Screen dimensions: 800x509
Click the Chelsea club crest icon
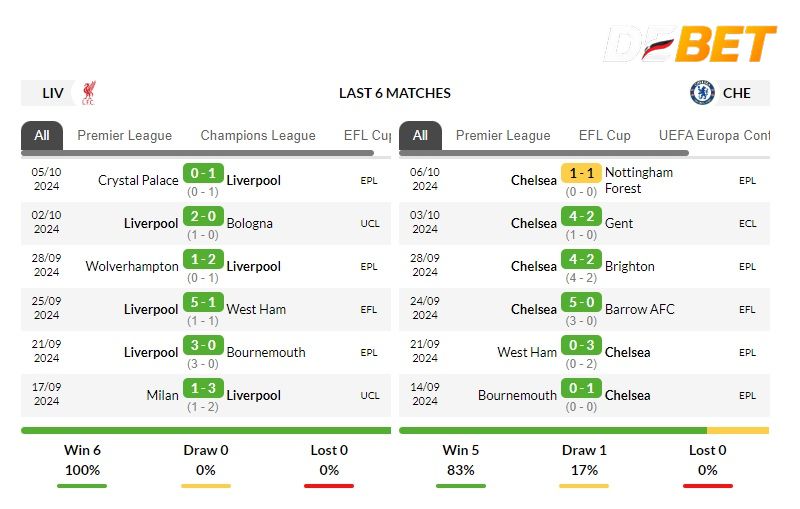click(x=702, y=93)
